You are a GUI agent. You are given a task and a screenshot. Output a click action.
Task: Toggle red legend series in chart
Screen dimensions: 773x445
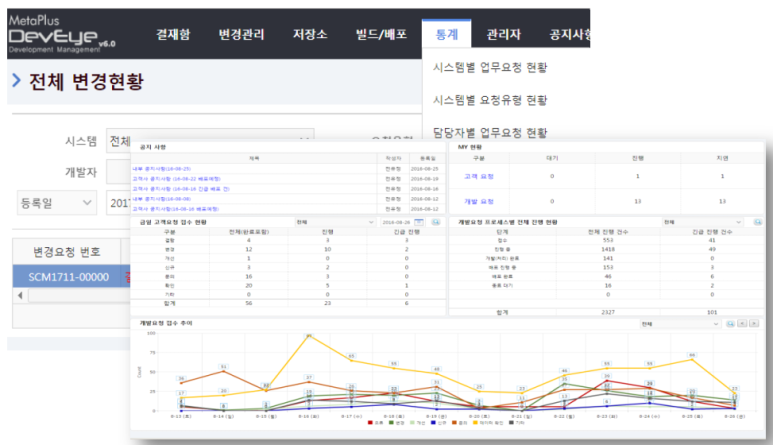pos(375,423)
